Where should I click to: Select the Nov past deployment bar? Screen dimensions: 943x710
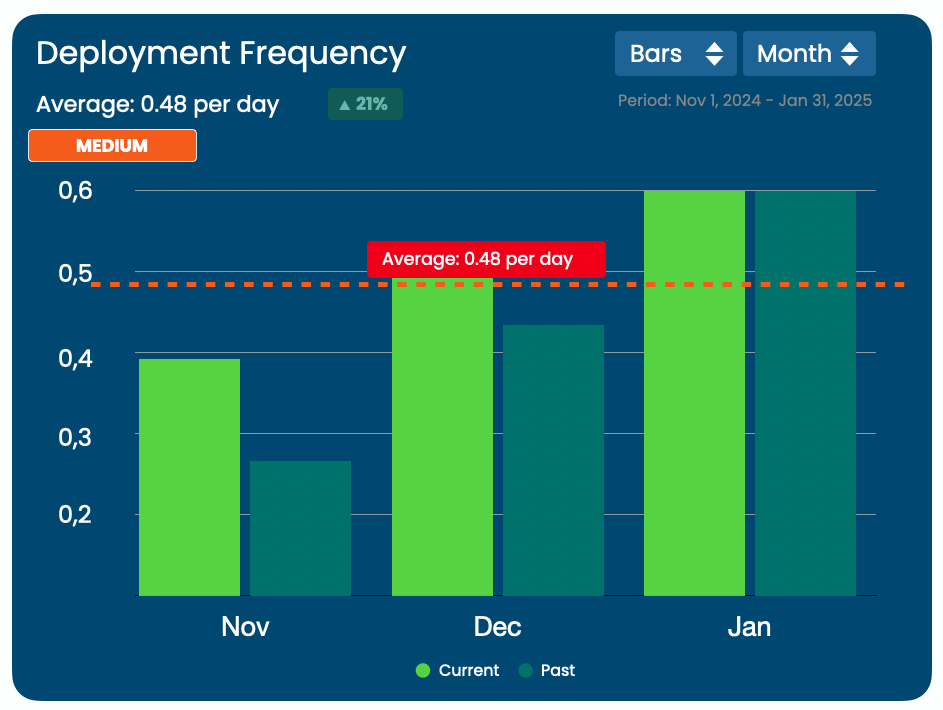tap(300, 528)
